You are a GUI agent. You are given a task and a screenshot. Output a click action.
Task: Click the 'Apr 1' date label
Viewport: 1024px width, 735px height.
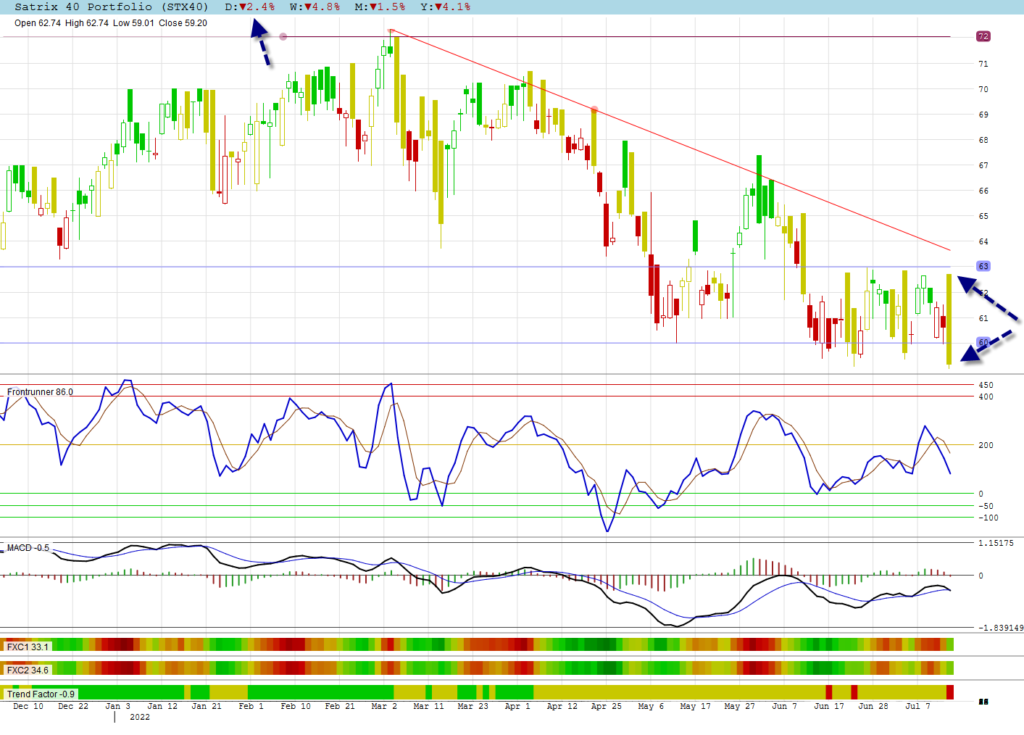click(x=517, y=706)
